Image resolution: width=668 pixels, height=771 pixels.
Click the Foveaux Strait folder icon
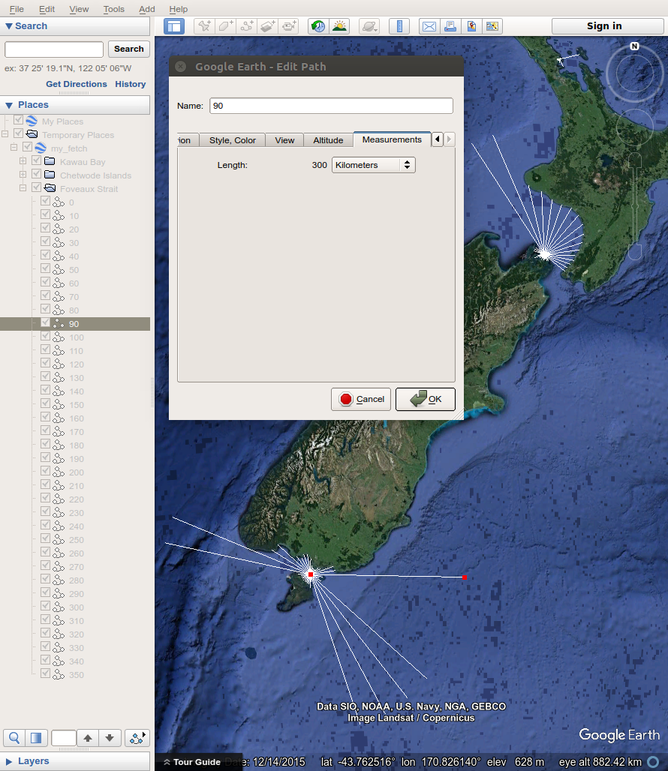(x=50, y=188)
